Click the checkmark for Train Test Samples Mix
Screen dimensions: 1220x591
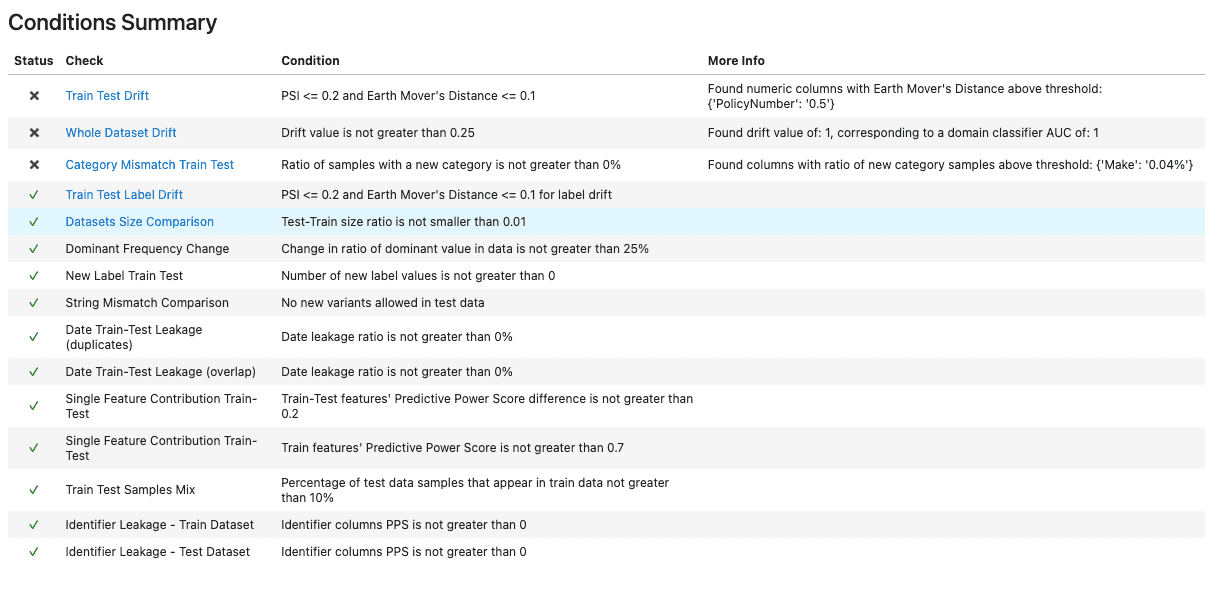(34, 490)
